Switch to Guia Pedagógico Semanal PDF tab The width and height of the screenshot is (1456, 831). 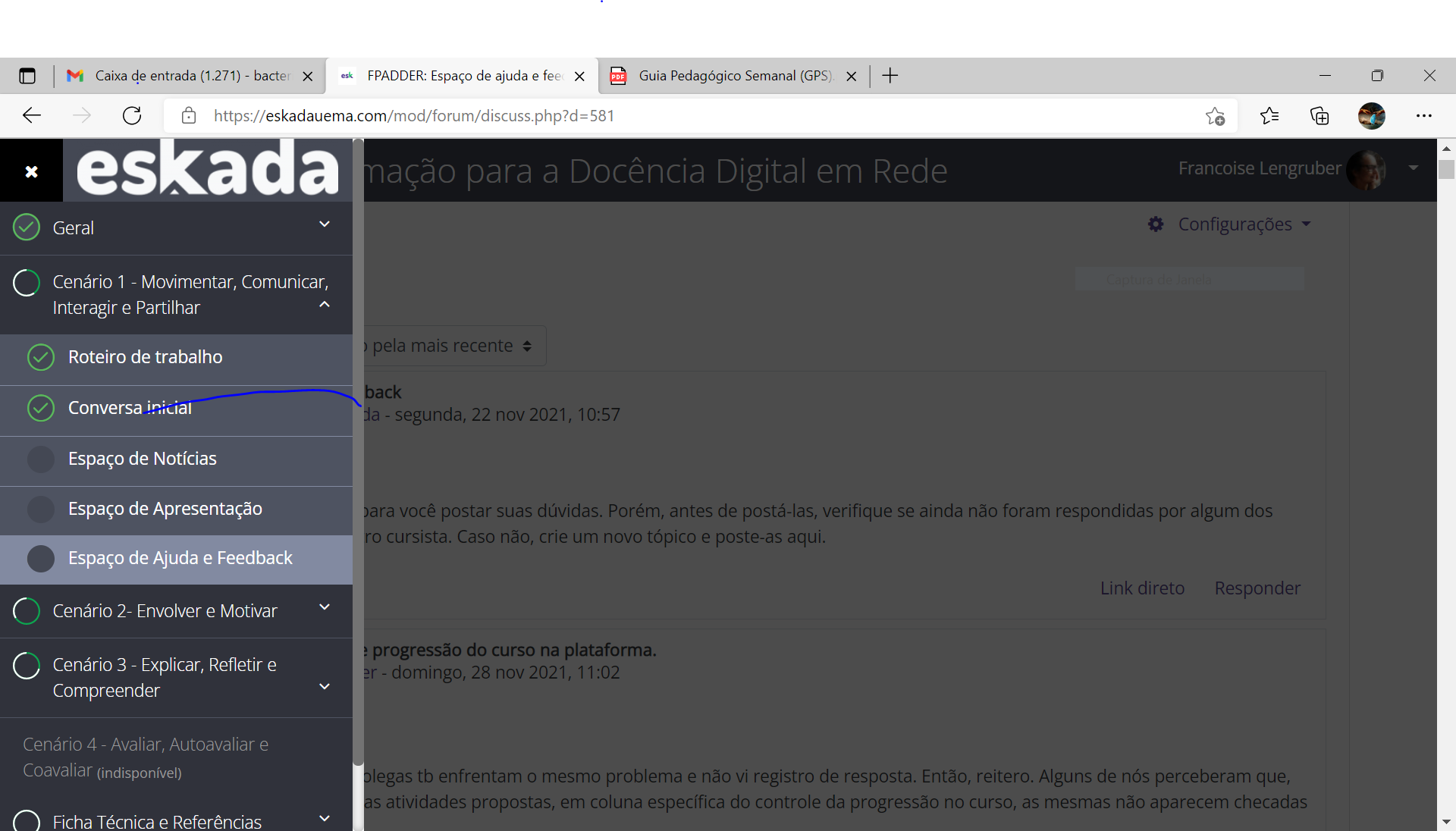point(733,76)
